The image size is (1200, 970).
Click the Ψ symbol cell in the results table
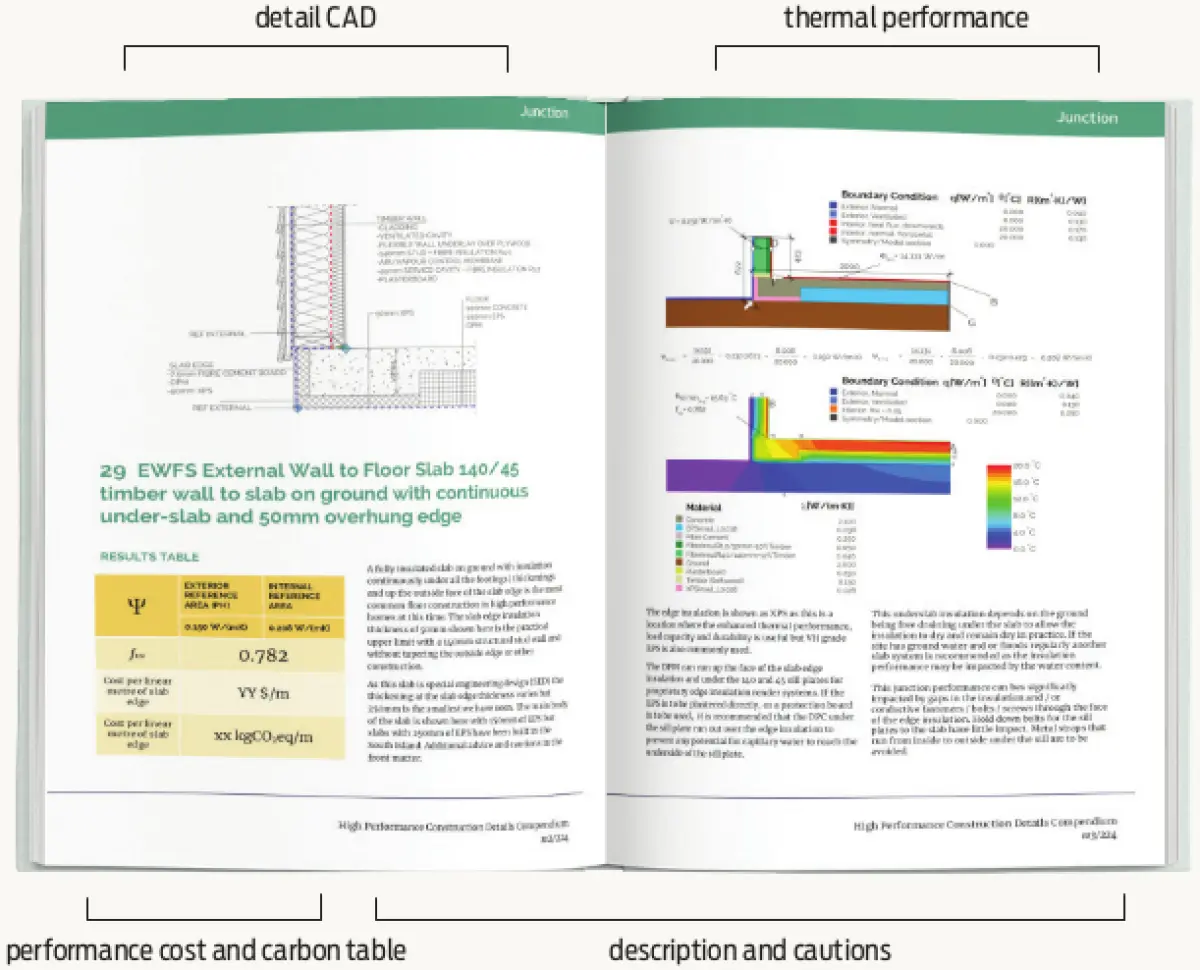click(x=137, y=605)
